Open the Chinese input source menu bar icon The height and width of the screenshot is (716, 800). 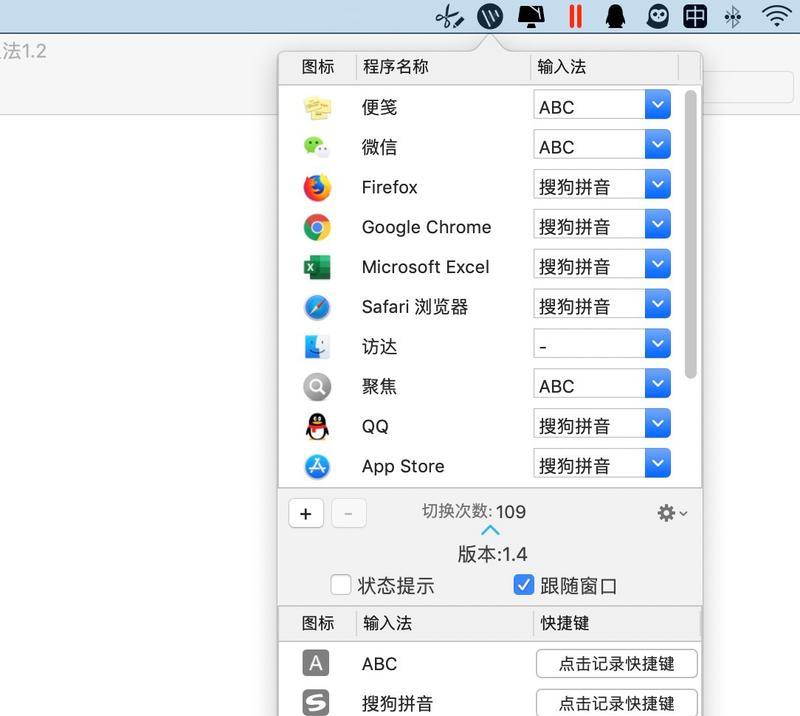(x=695, y=16)
